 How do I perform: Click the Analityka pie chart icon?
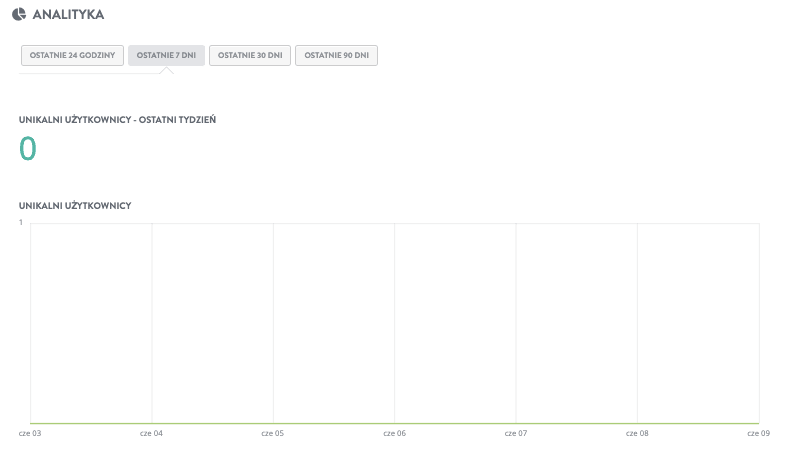click(19, 14)
